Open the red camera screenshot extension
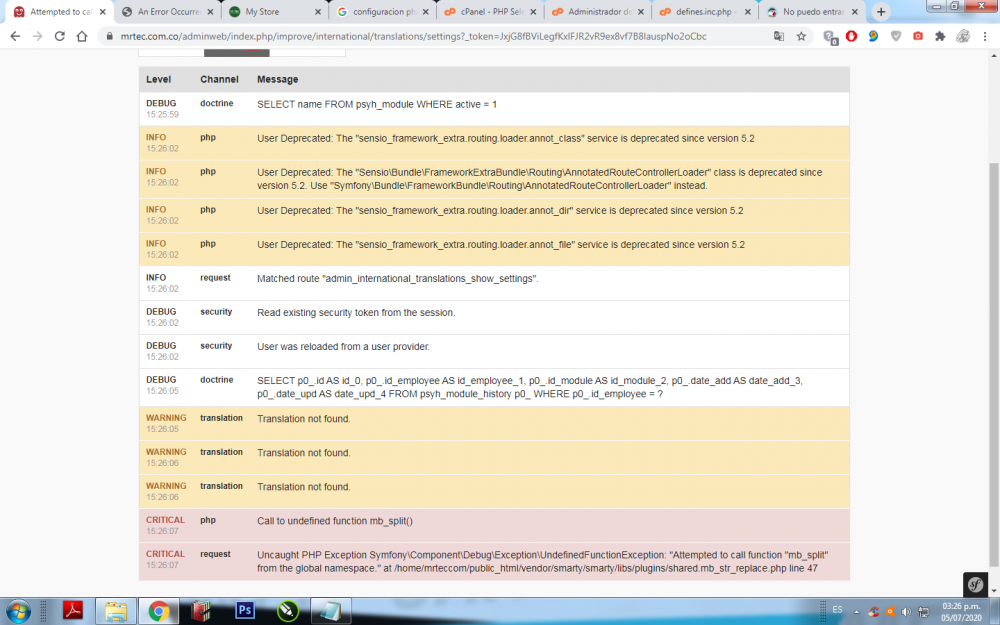 click(x=918, y=36)
